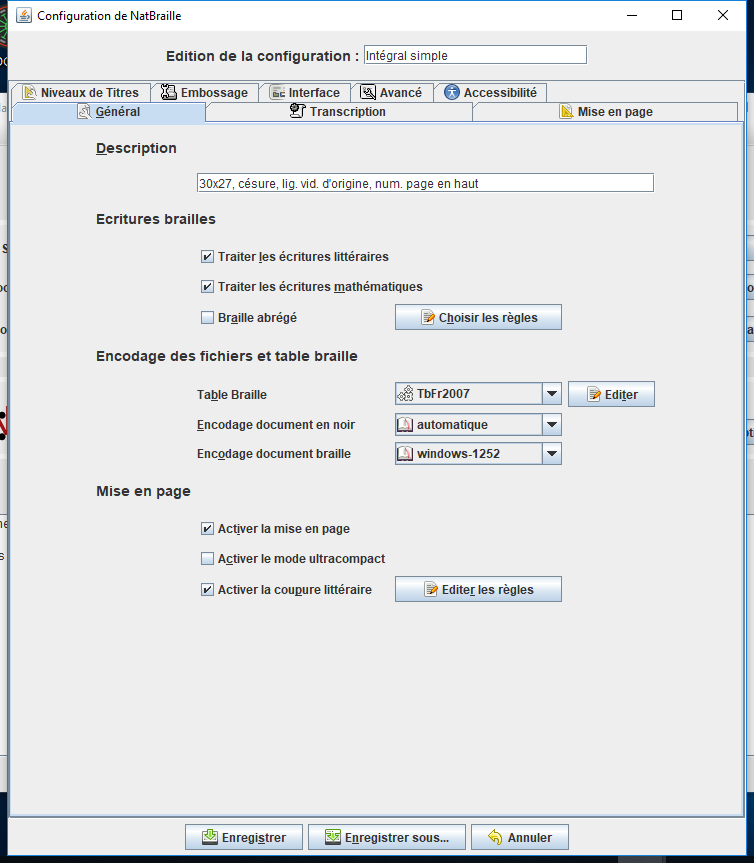
Task: Disable Activer la mise en page
Action: [x=207, y=528]
